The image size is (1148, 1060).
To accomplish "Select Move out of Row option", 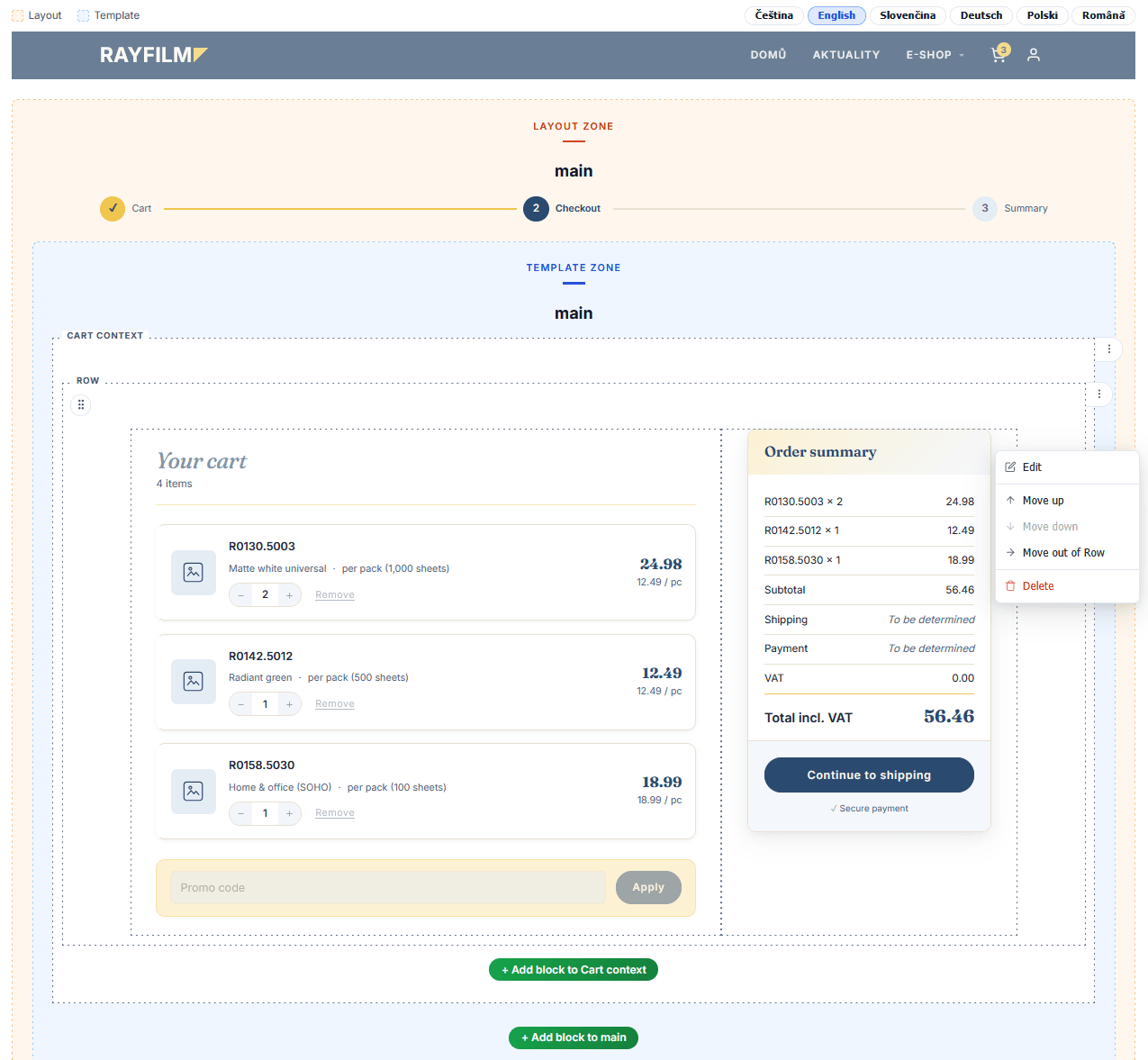I will [1067, 553].
